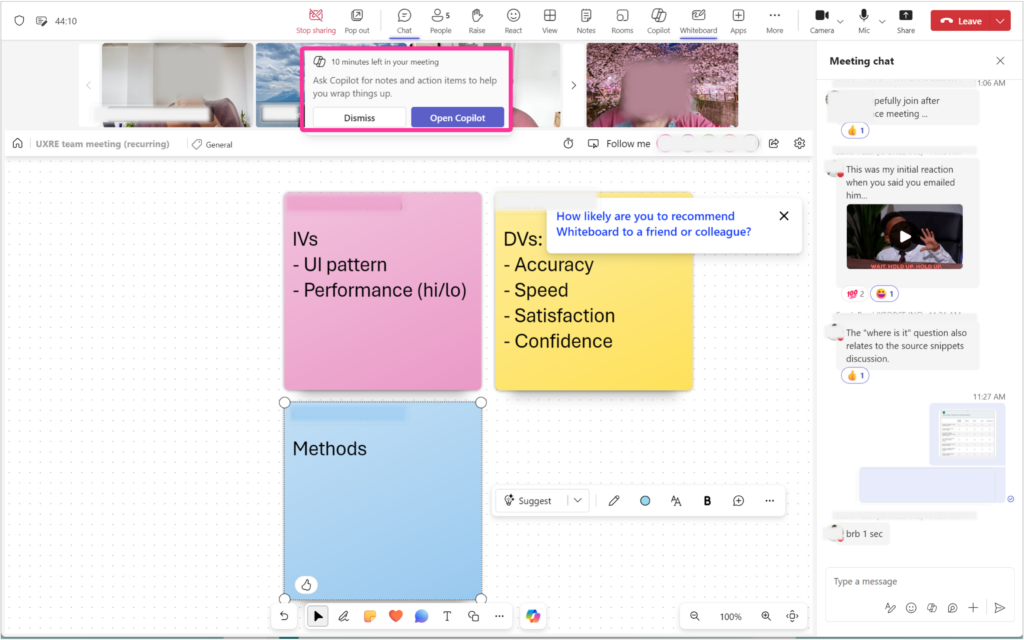Toggle bold text on the sticky note
Image resolution: width=1024 pixels, height=640 pixels.
tap(707, 501)
